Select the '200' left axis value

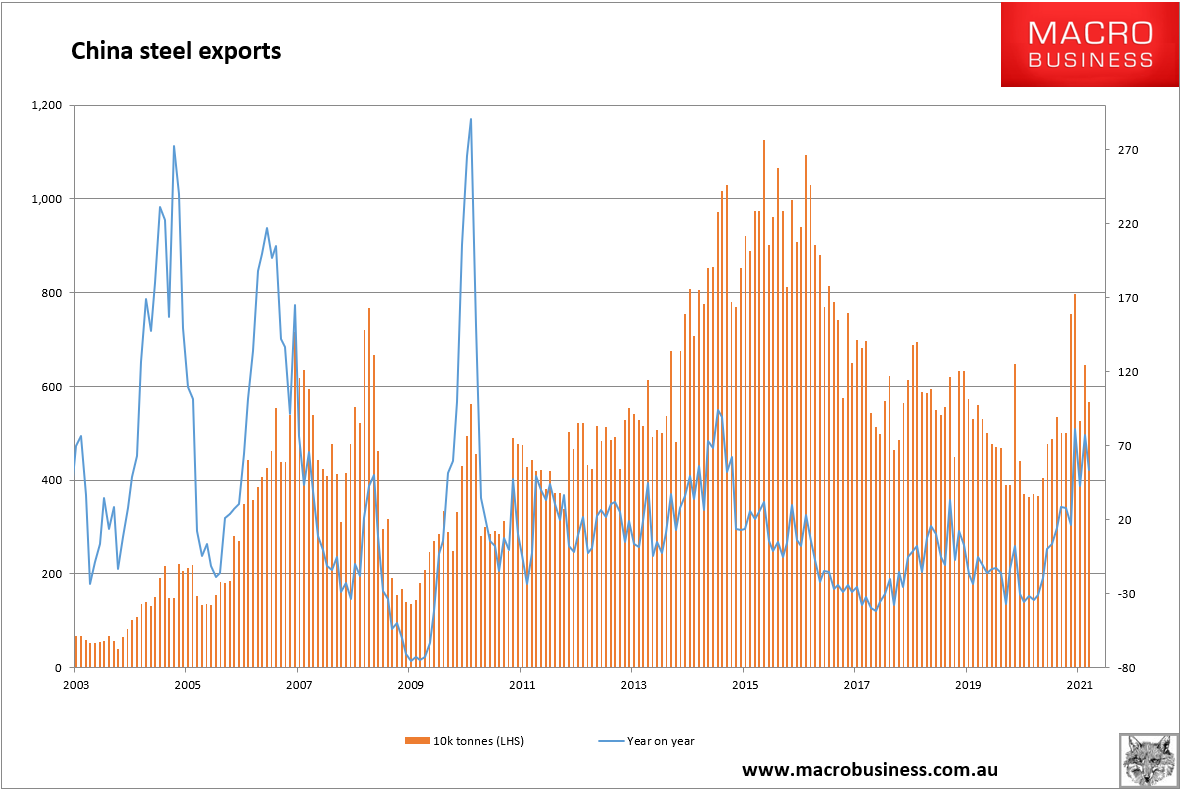(x=52, y=574)
